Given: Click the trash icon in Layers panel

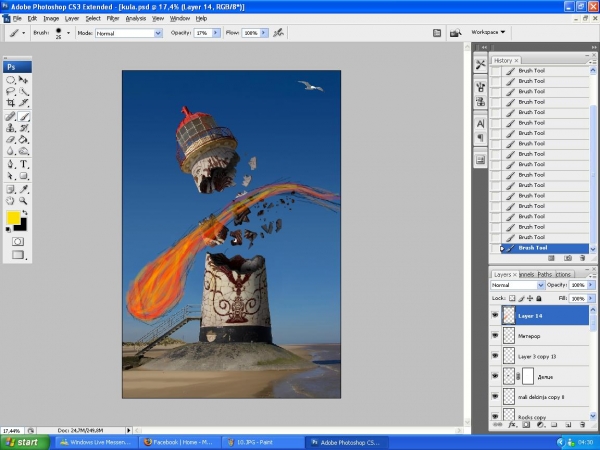Looking at the screenshot, I should point(582,425).
